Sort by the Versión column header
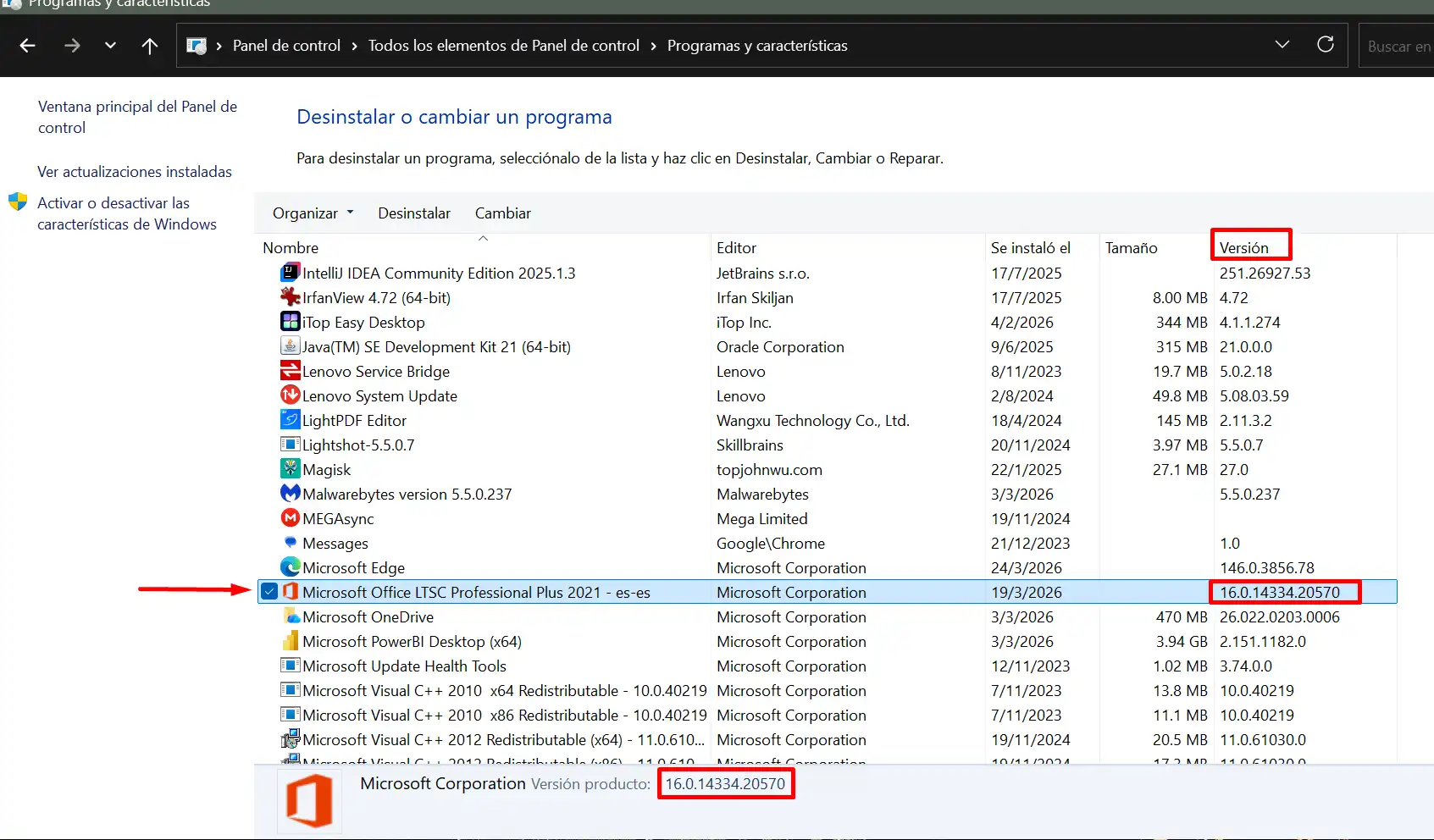1434x840 pixels. (x=1244, y=248)
